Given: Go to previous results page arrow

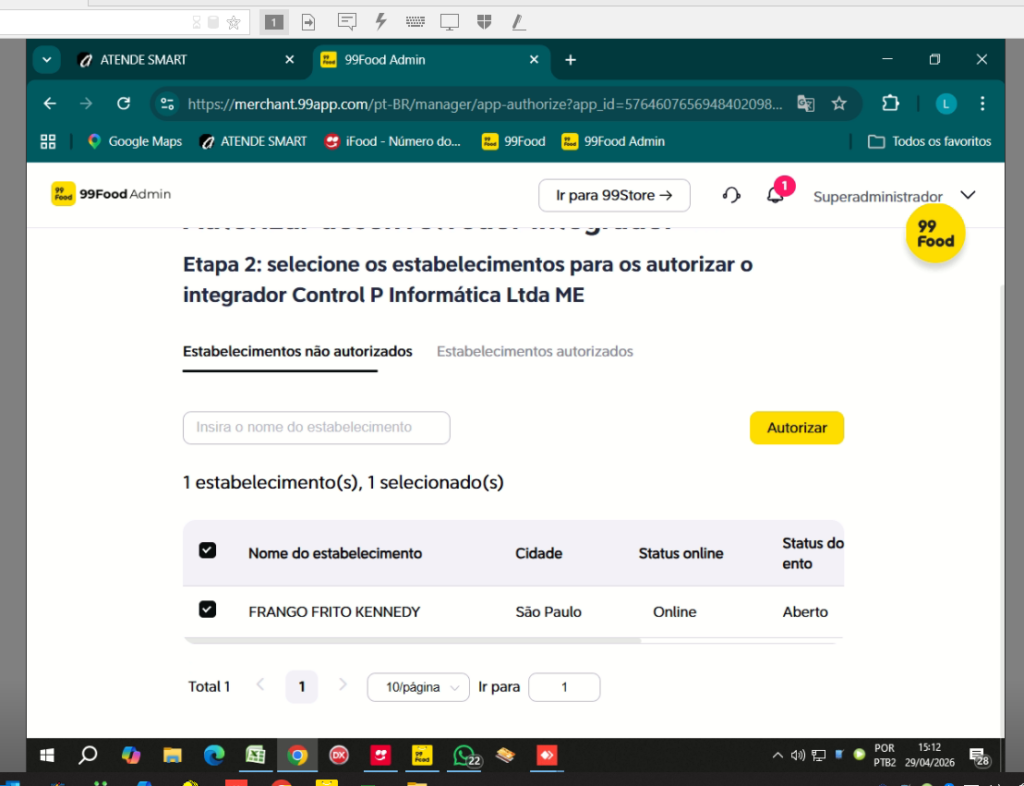Looking at the screenshot, I should [260, 685].
